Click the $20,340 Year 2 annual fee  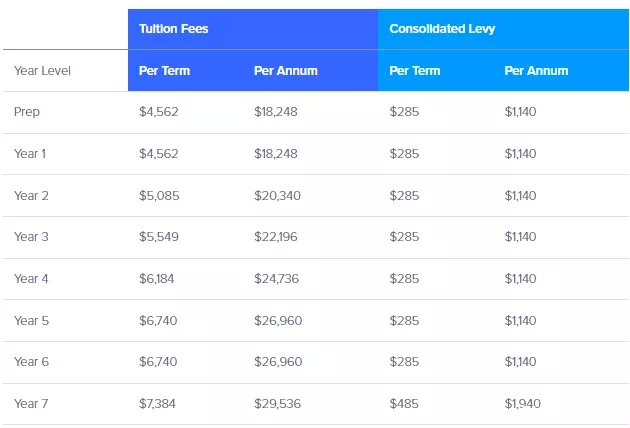point(277,196)
